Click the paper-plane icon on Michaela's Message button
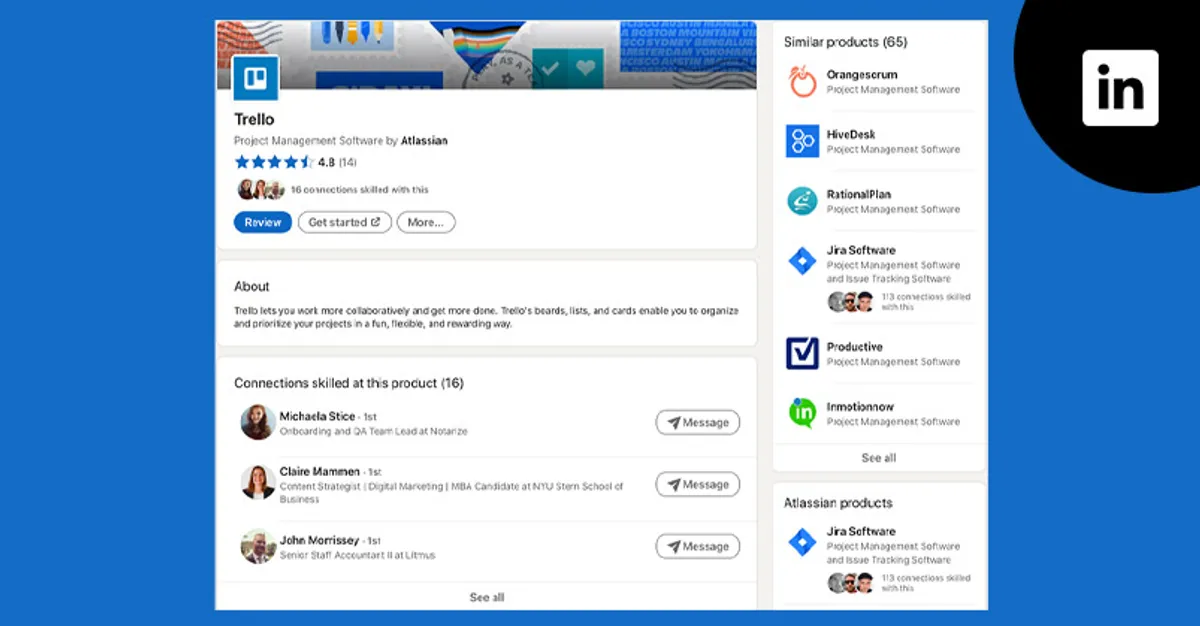This screenshot has width=1200, height=626. (x=676, y=422)
